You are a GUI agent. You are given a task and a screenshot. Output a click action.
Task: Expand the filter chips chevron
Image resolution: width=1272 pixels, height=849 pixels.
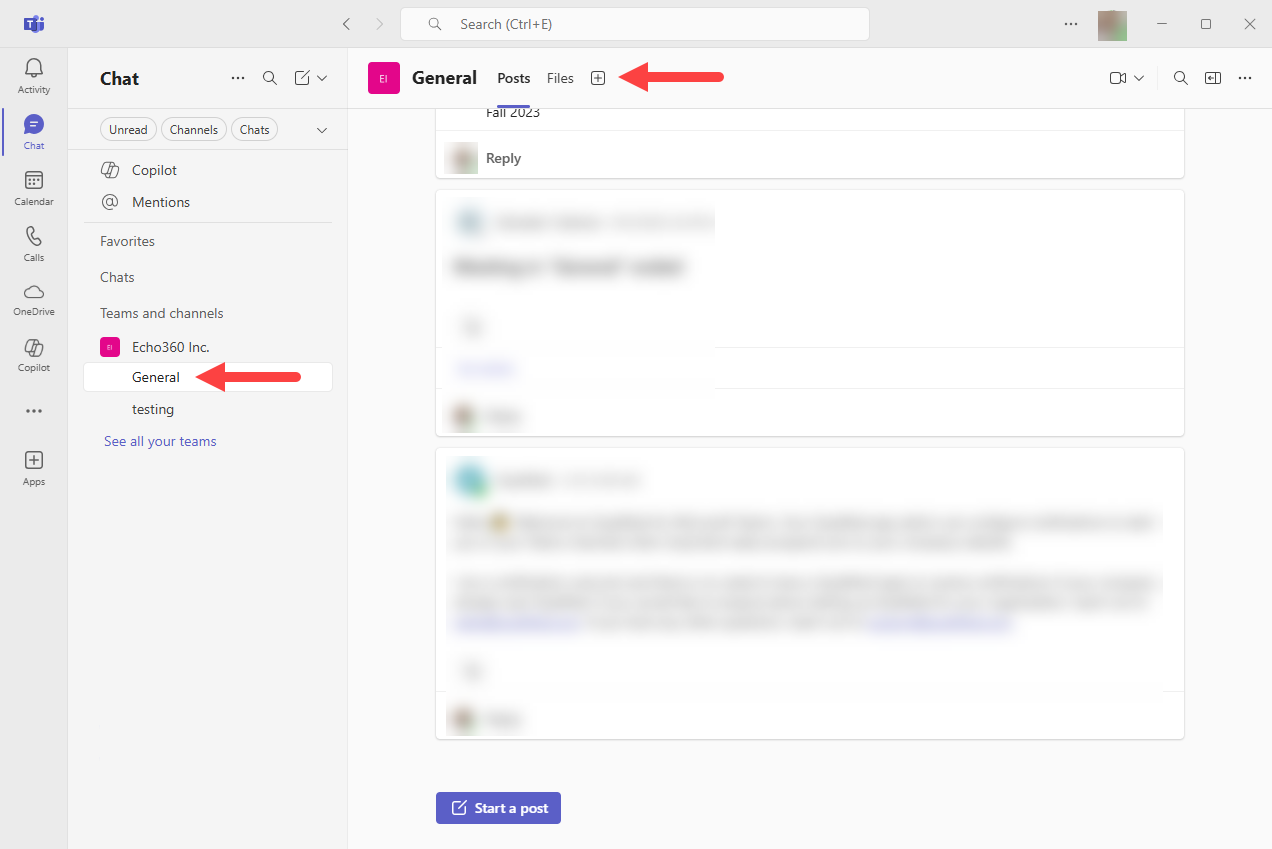click(322, 130)
